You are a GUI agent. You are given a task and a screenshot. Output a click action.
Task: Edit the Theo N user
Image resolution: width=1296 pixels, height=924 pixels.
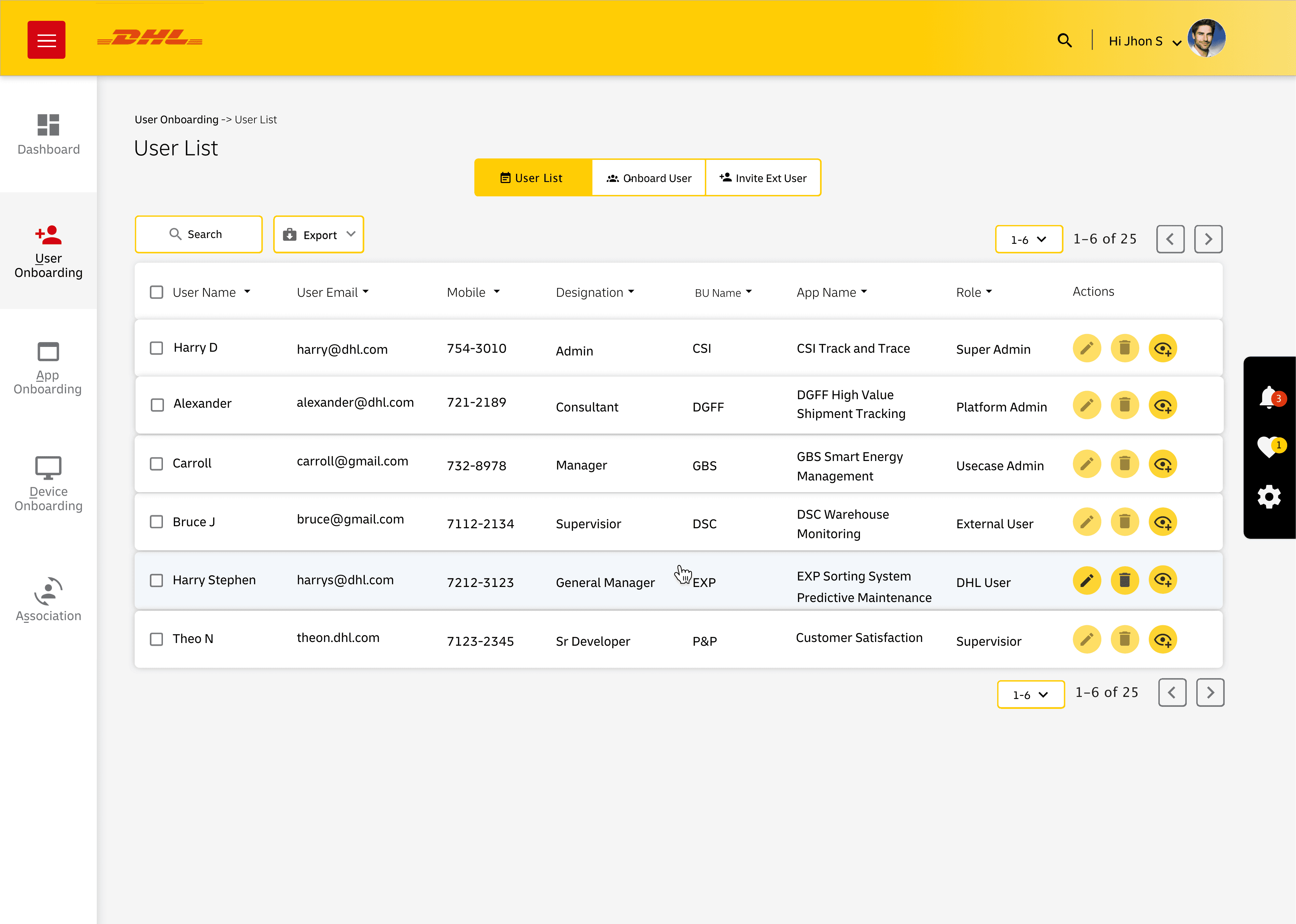point(1087,640)
